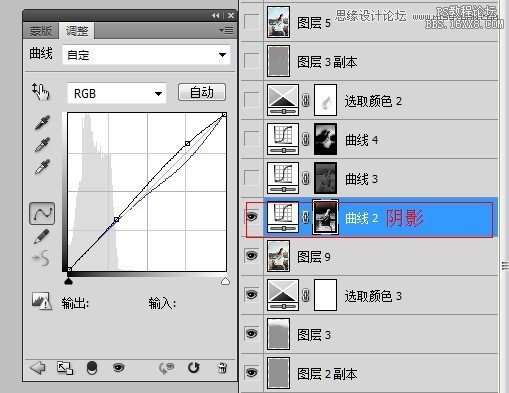Select the lower middle curve control point
Viewport: 509px width, 393px height.
[x=116, y=219]
